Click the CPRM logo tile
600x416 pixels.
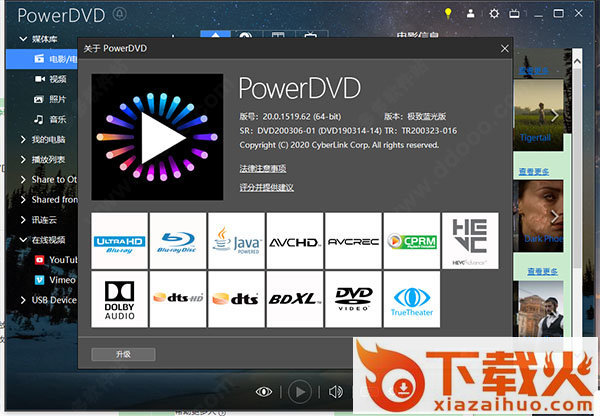(x=412, y=241)
